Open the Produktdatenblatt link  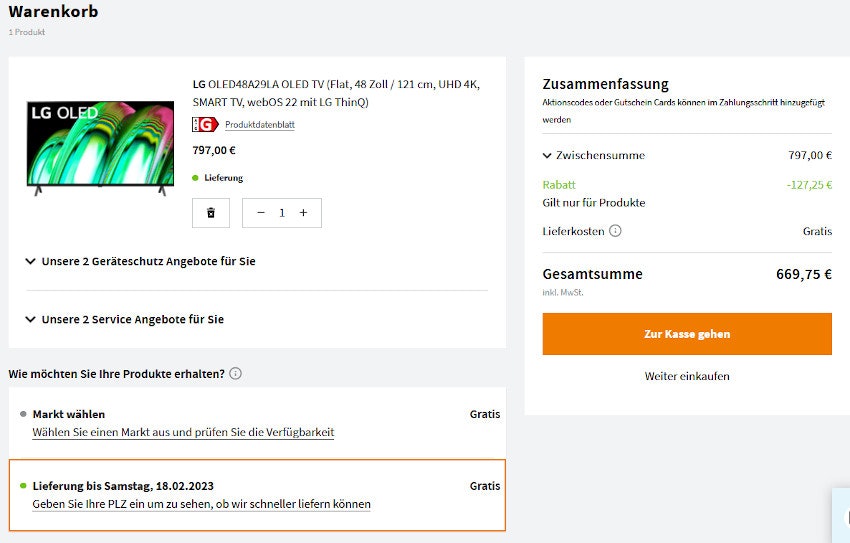click(x=259, y=125)
